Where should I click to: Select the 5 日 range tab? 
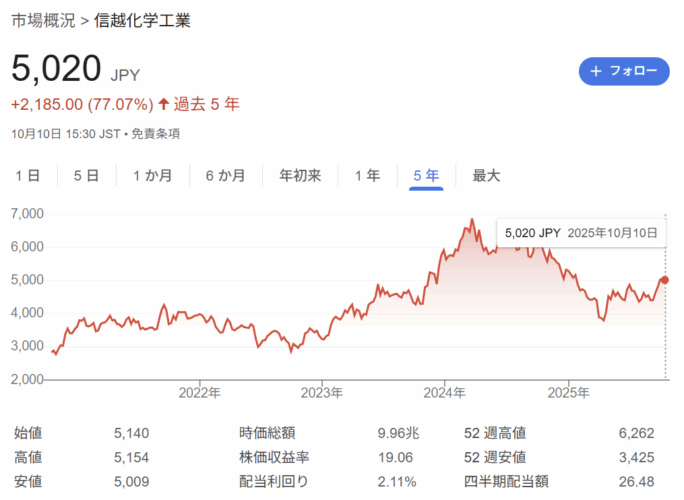[x=86, y=176]
